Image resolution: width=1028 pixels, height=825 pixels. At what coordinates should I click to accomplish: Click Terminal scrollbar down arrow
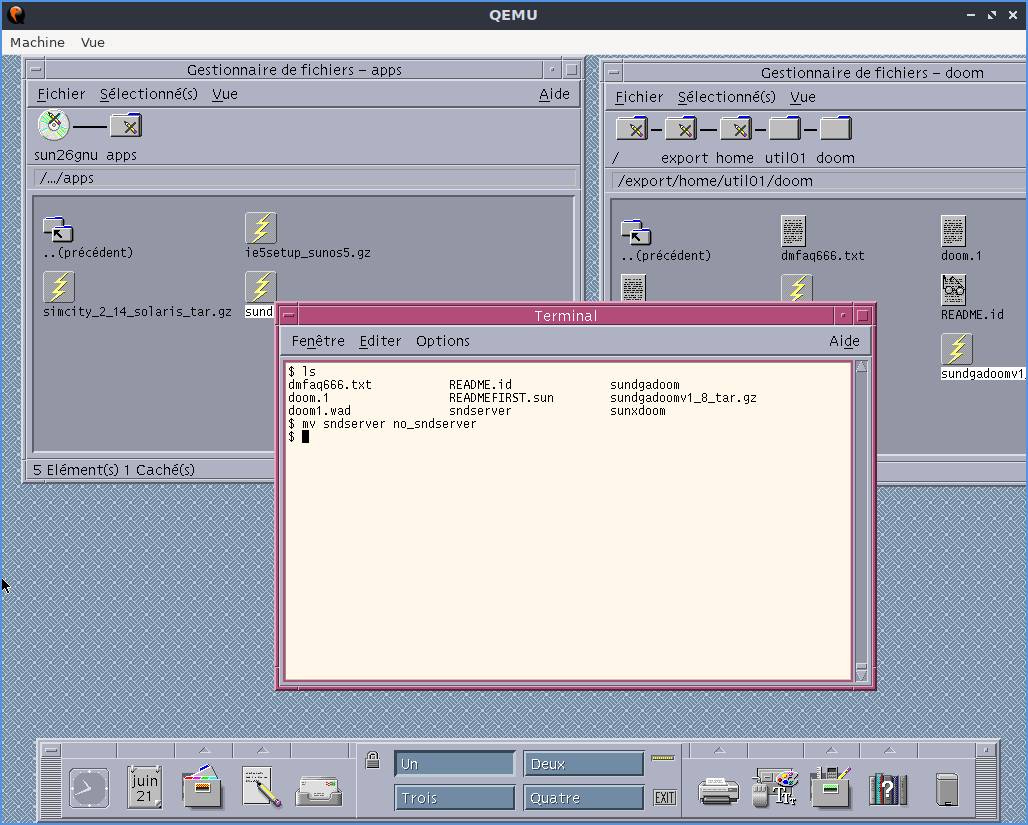pos(861,675)
